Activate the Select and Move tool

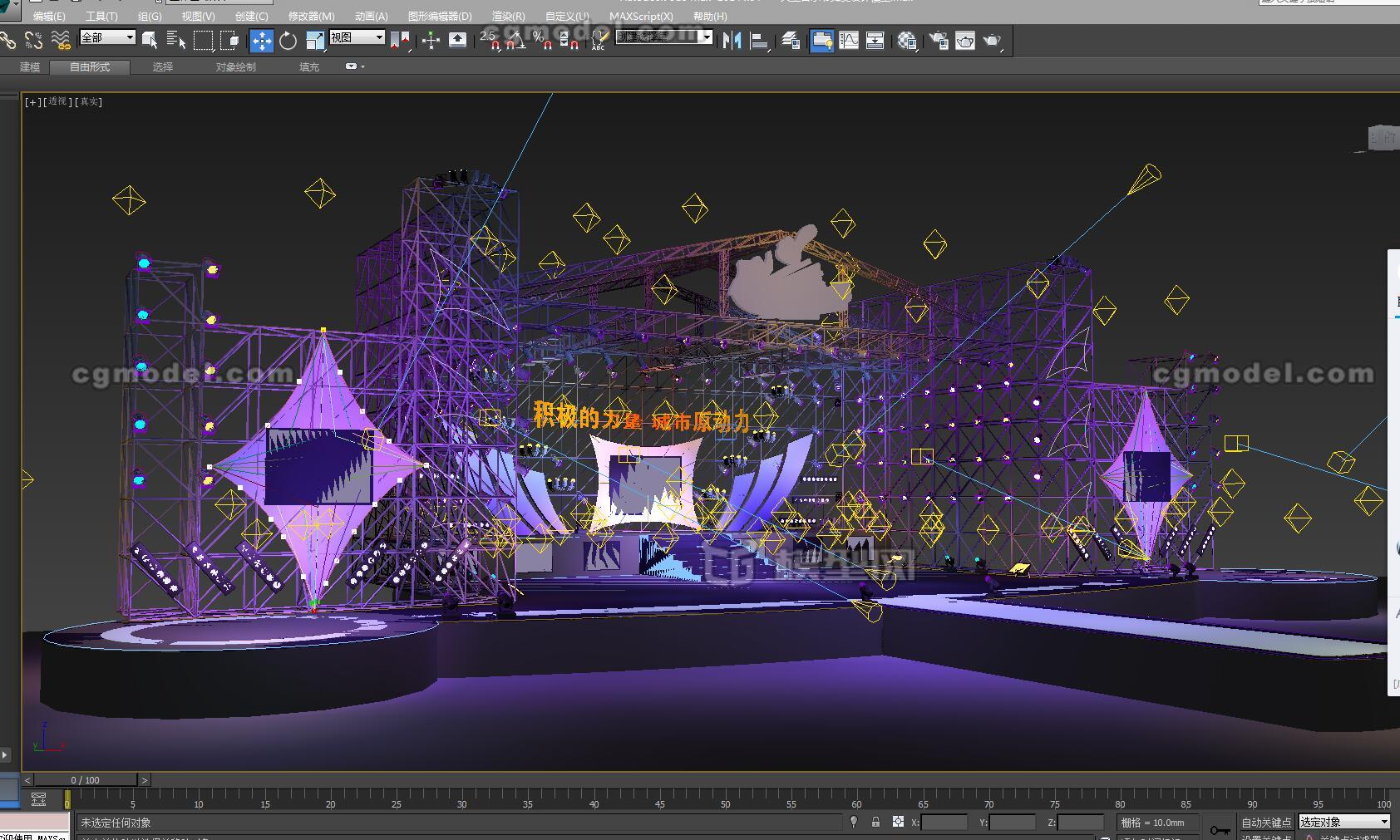point(262,40)
